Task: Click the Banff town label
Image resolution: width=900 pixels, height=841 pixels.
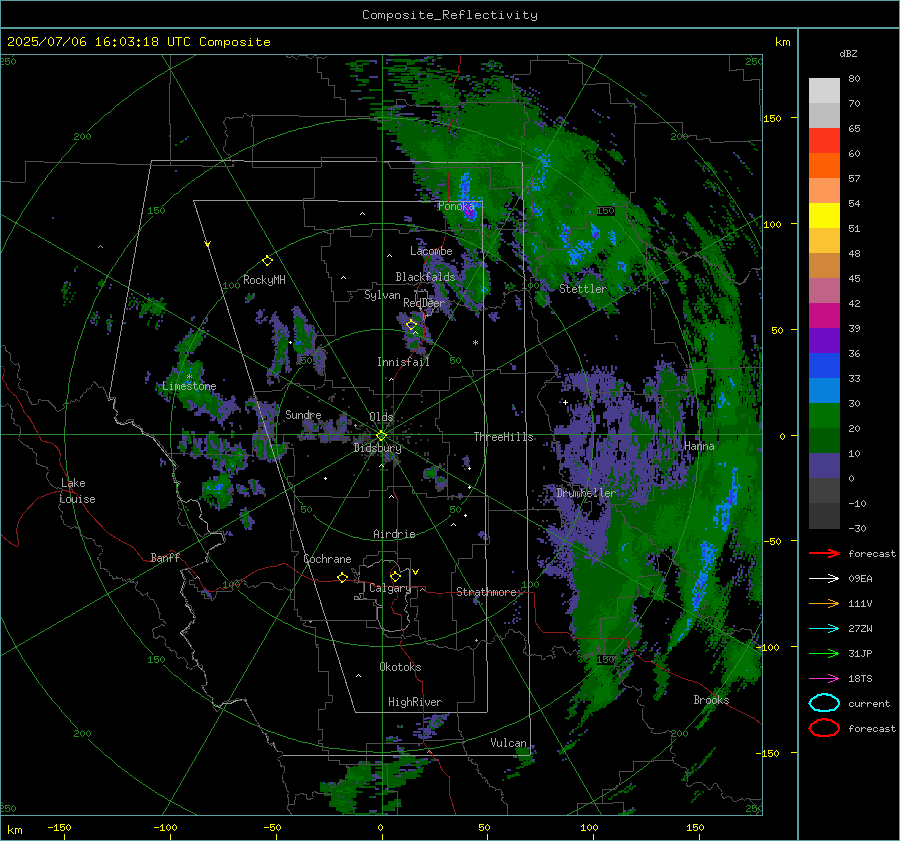Action: point(165,557)
